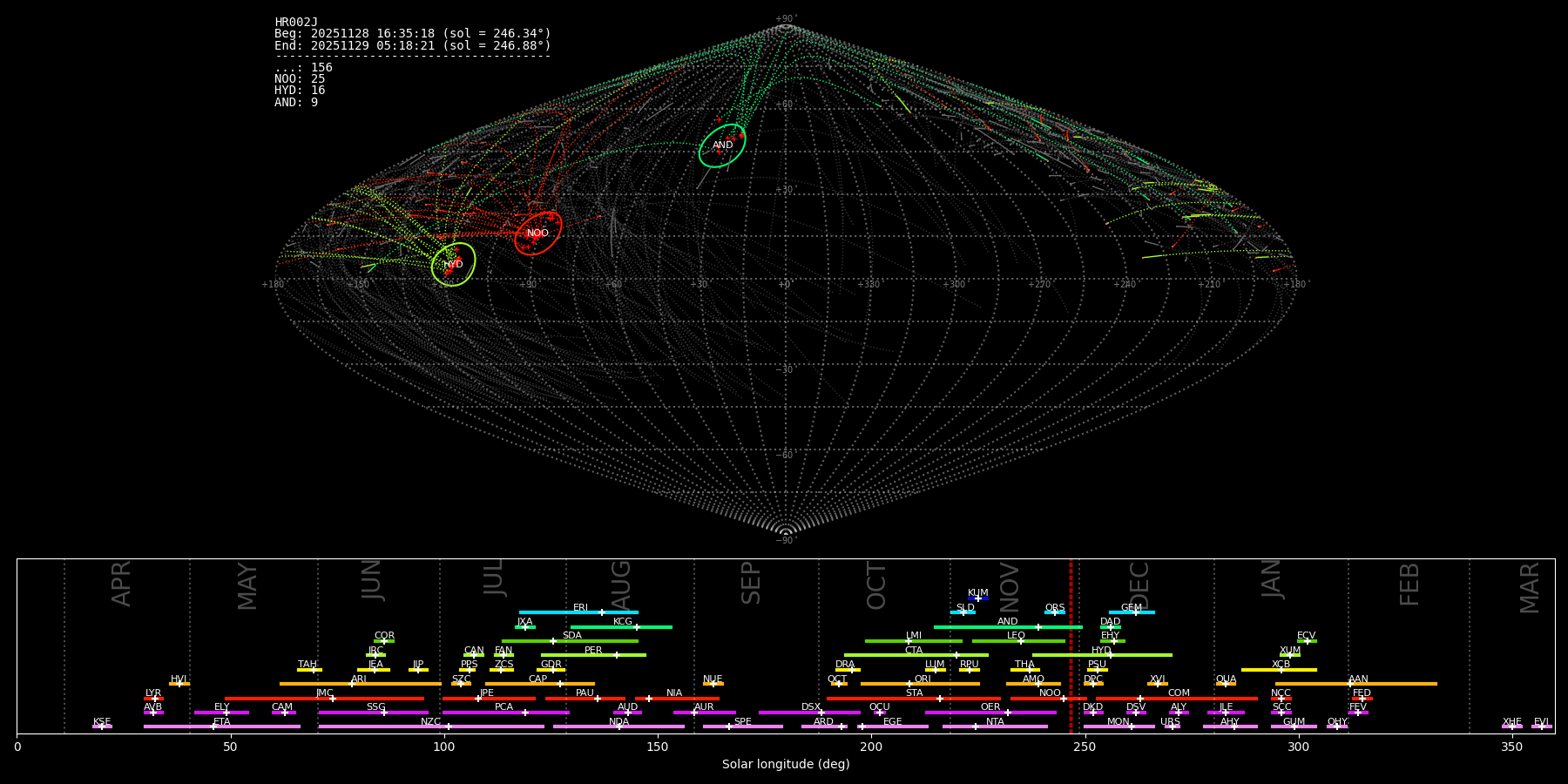This screenshot has height=784, width=1568.
Task: Click the XHE shower bar near March
Action: [1511, 727]
